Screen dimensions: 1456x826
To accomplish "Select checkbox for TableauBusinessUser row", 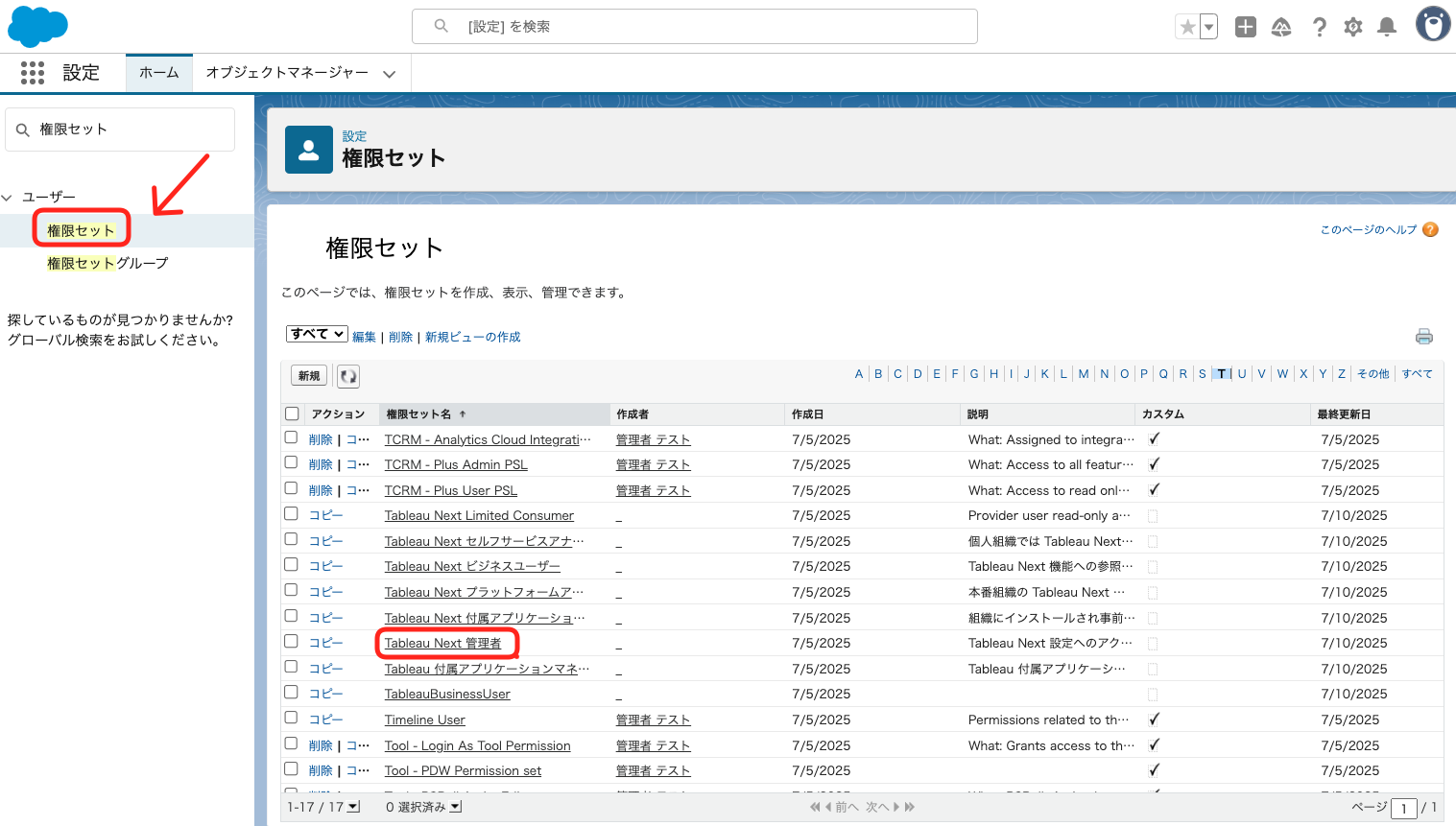I will click(291, 692).
